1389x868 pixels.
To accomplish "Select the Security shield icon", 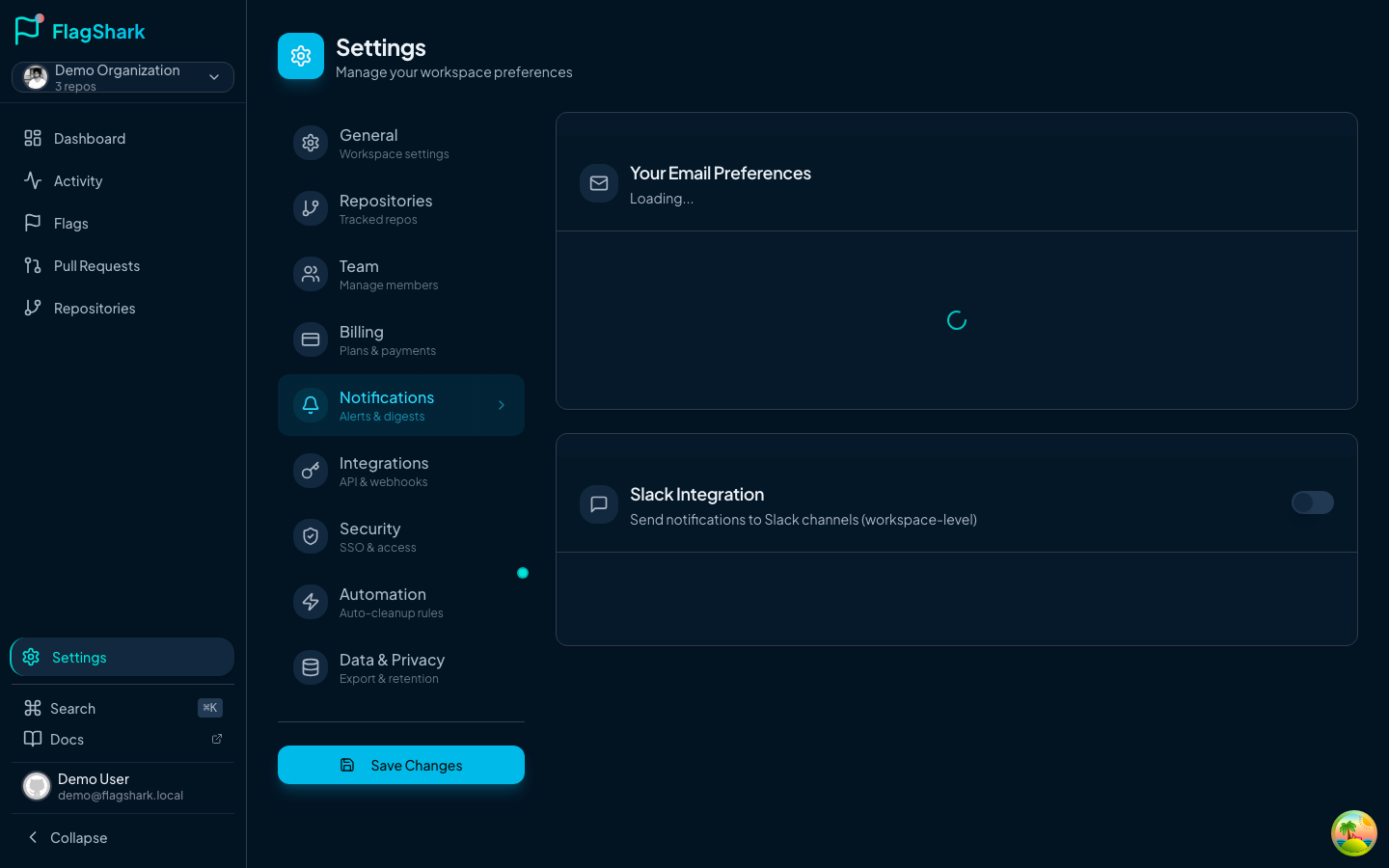I will (x=311, y=536).
